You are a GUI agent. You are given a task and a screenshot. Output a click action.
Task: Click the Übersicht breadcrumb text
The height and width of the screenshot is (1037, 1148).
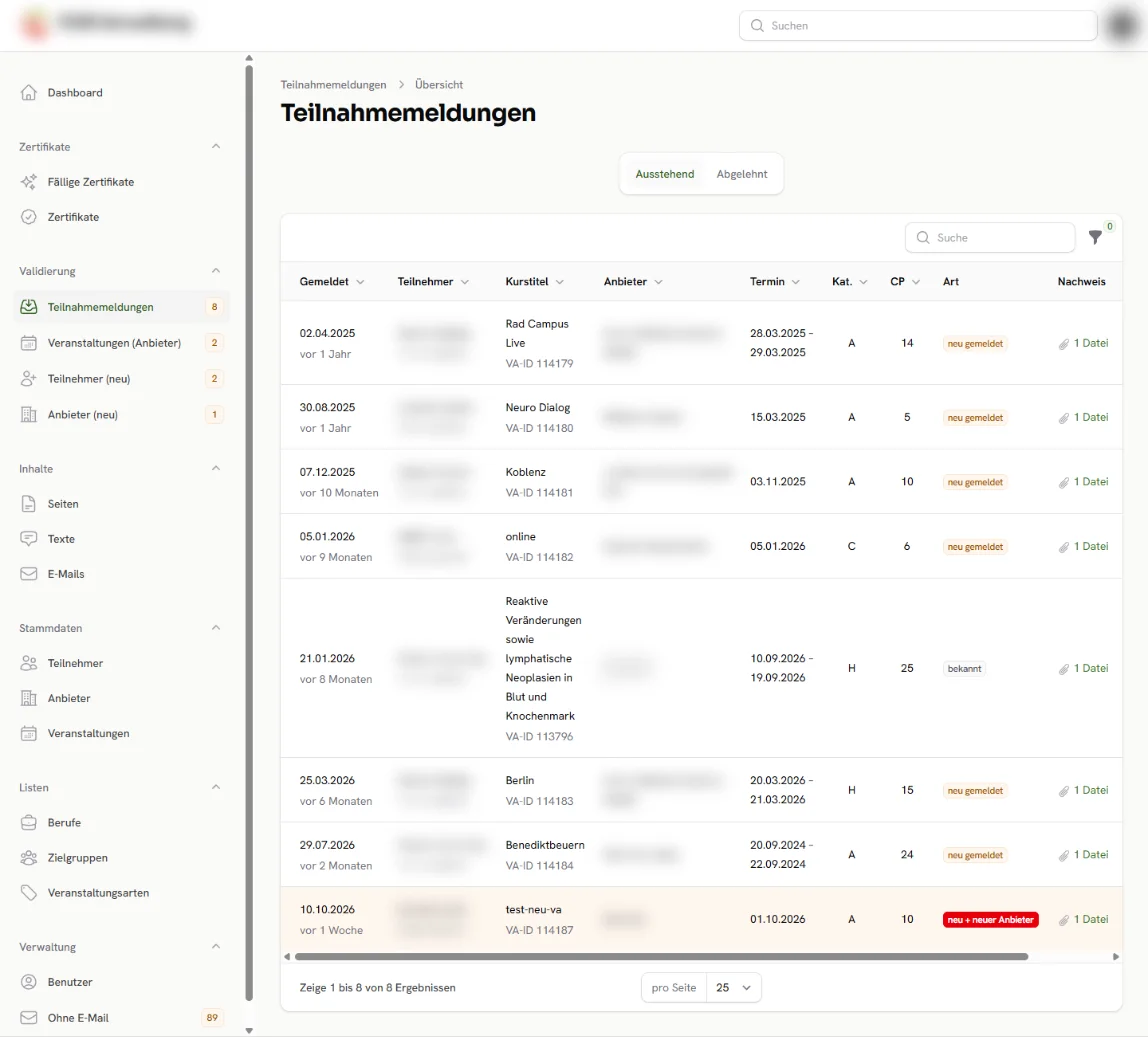[x=439, y=85]
